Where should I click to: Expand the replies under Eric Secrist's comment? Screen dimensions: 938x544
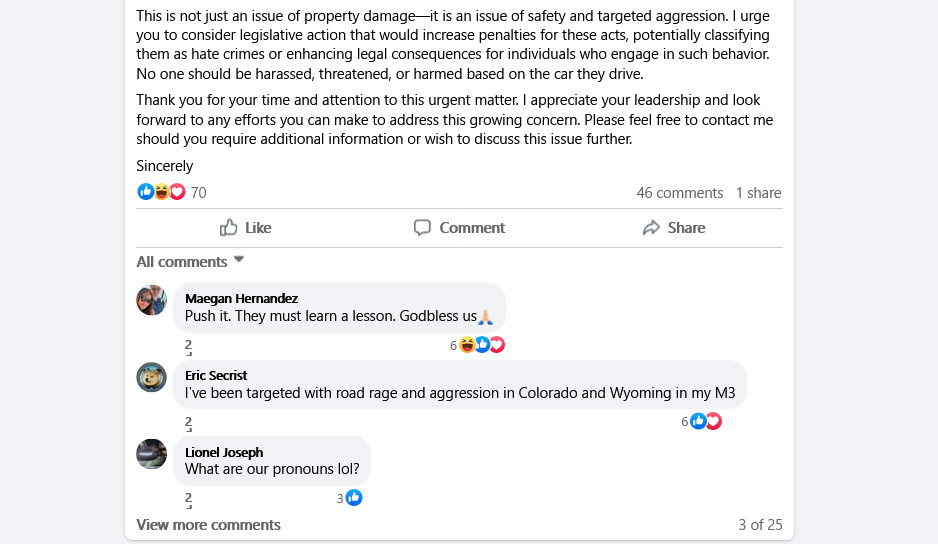tap(188, 423)
